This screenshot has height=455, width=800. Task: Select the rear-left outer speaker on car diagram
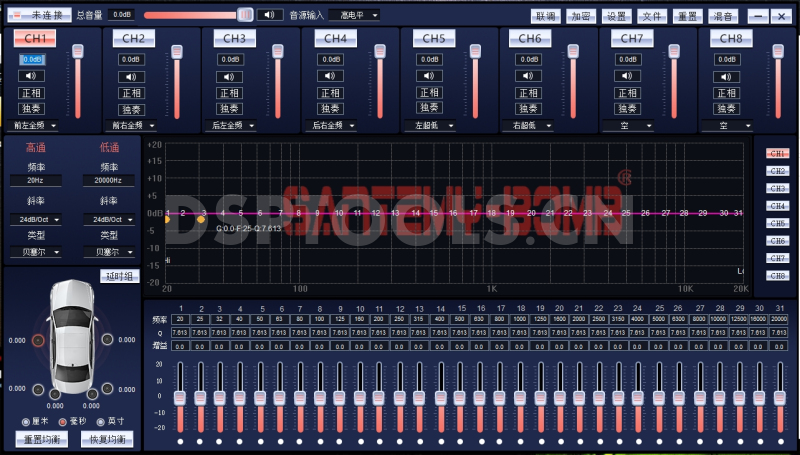pyautogui.click(x=38, y=390)
